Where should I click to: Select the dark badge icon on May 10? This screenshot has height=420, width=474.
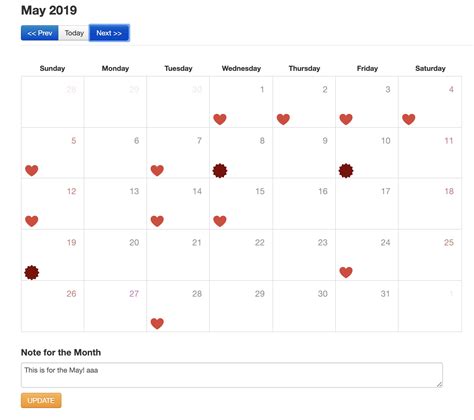[x=346, y=171]
